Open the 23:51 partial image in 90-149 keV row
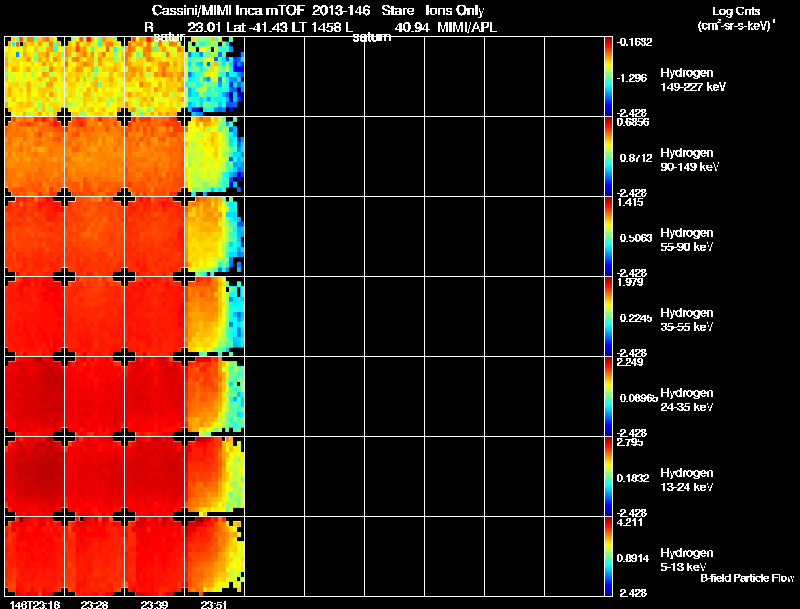The image size is (800, 609). tap(214, 157)
